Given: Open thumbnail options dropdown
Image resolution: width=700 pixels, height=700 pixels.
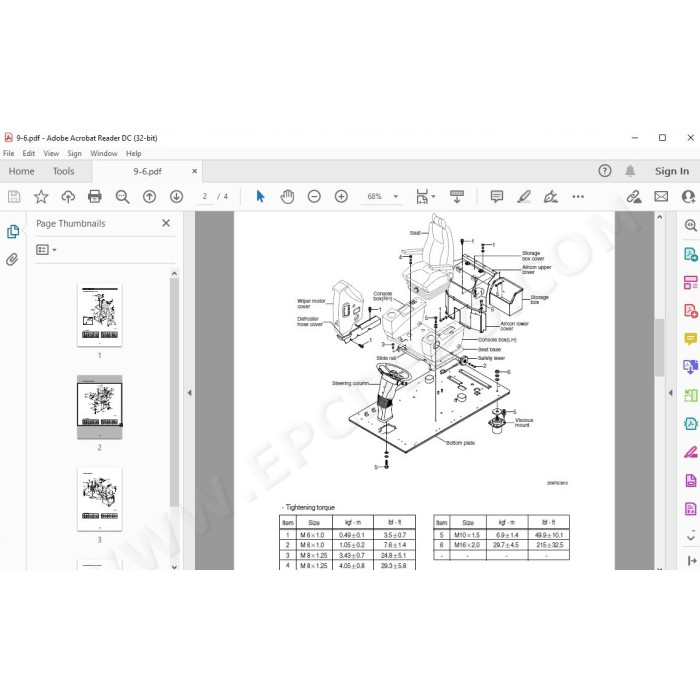Looking at the screenshot, I should 46,250.
